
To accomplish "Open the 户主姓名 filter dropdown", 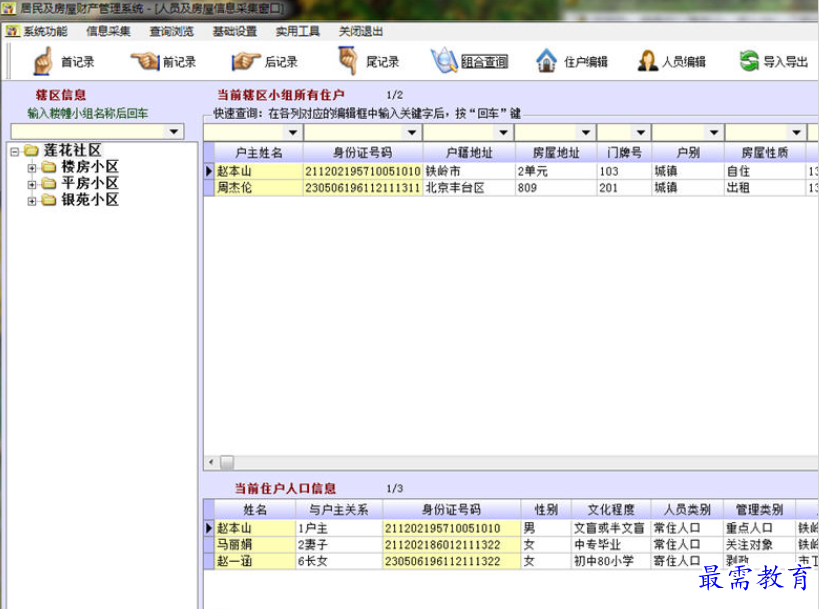I will point(293,133).
